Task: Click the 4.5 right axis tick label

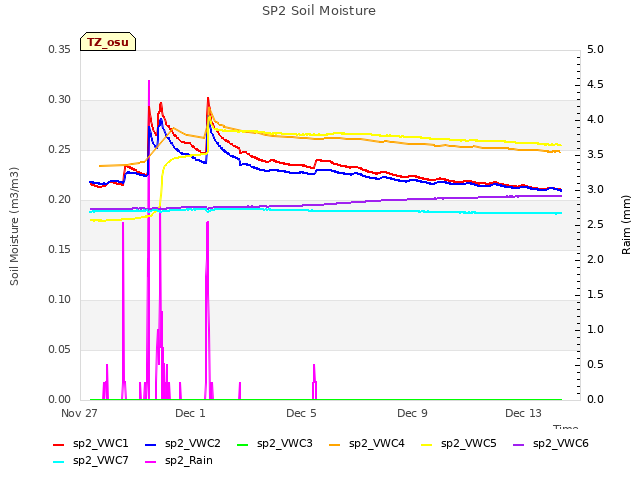Action: [595, 84]
